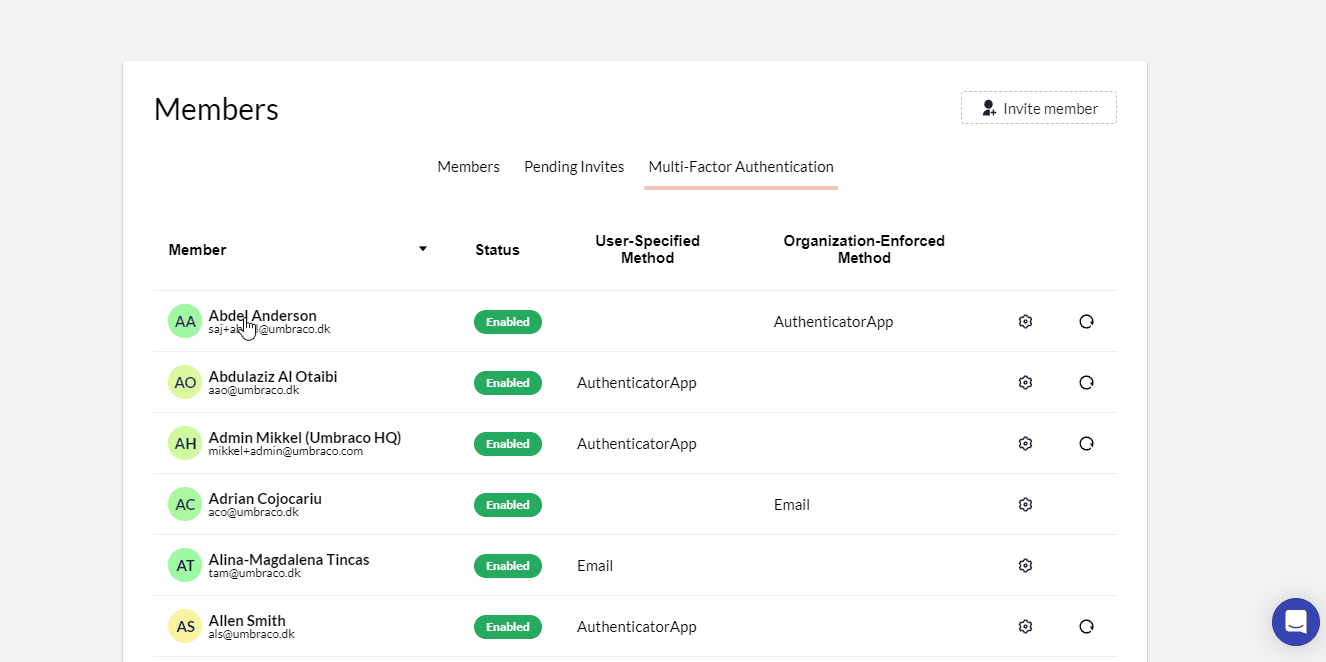Image resolution: width=1326 pixels, height=662 pixels.
Task: Click the Status column header
Action: 497,250
